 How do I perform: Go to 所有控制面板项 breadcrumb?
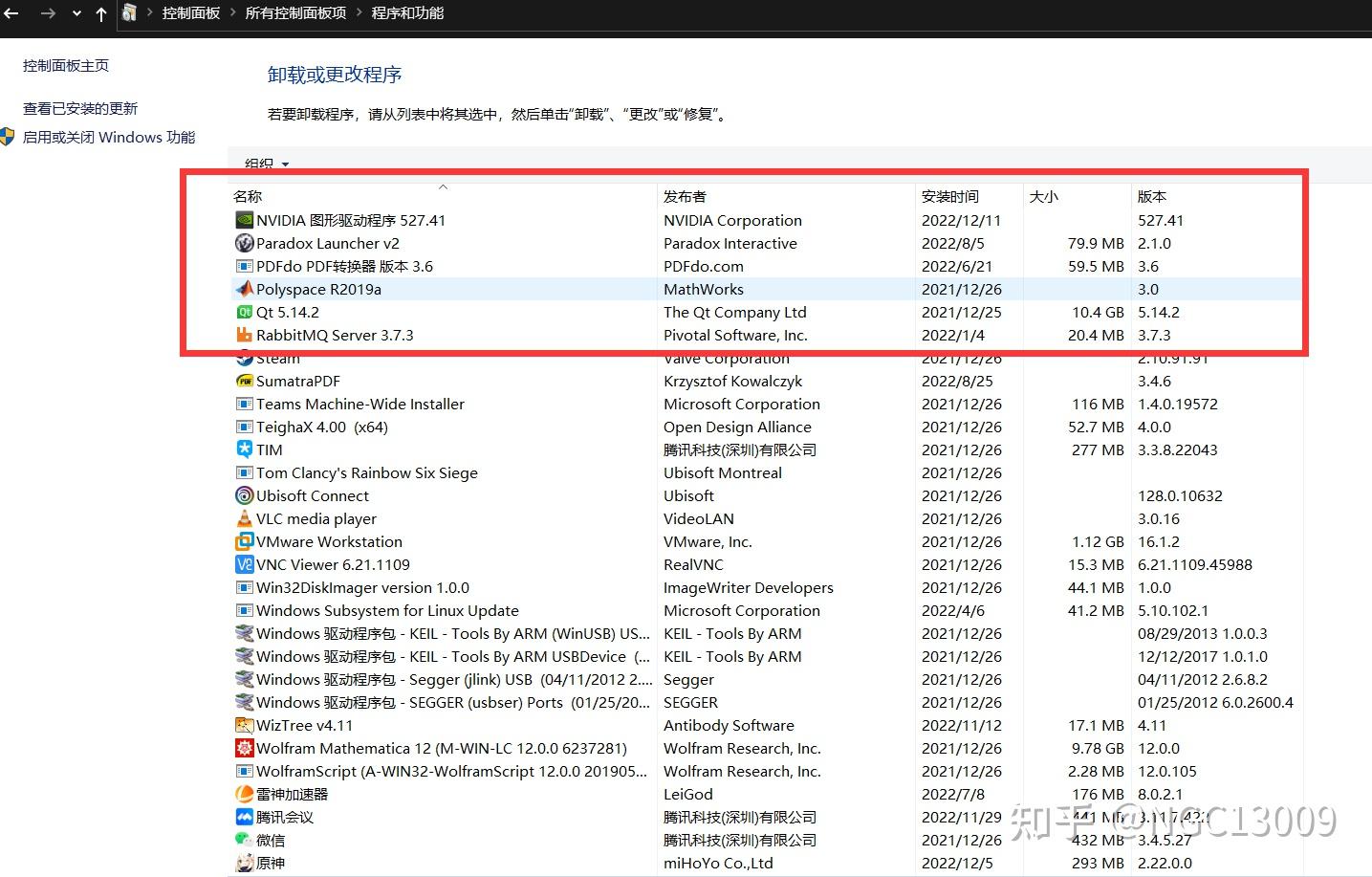[295, 12]
